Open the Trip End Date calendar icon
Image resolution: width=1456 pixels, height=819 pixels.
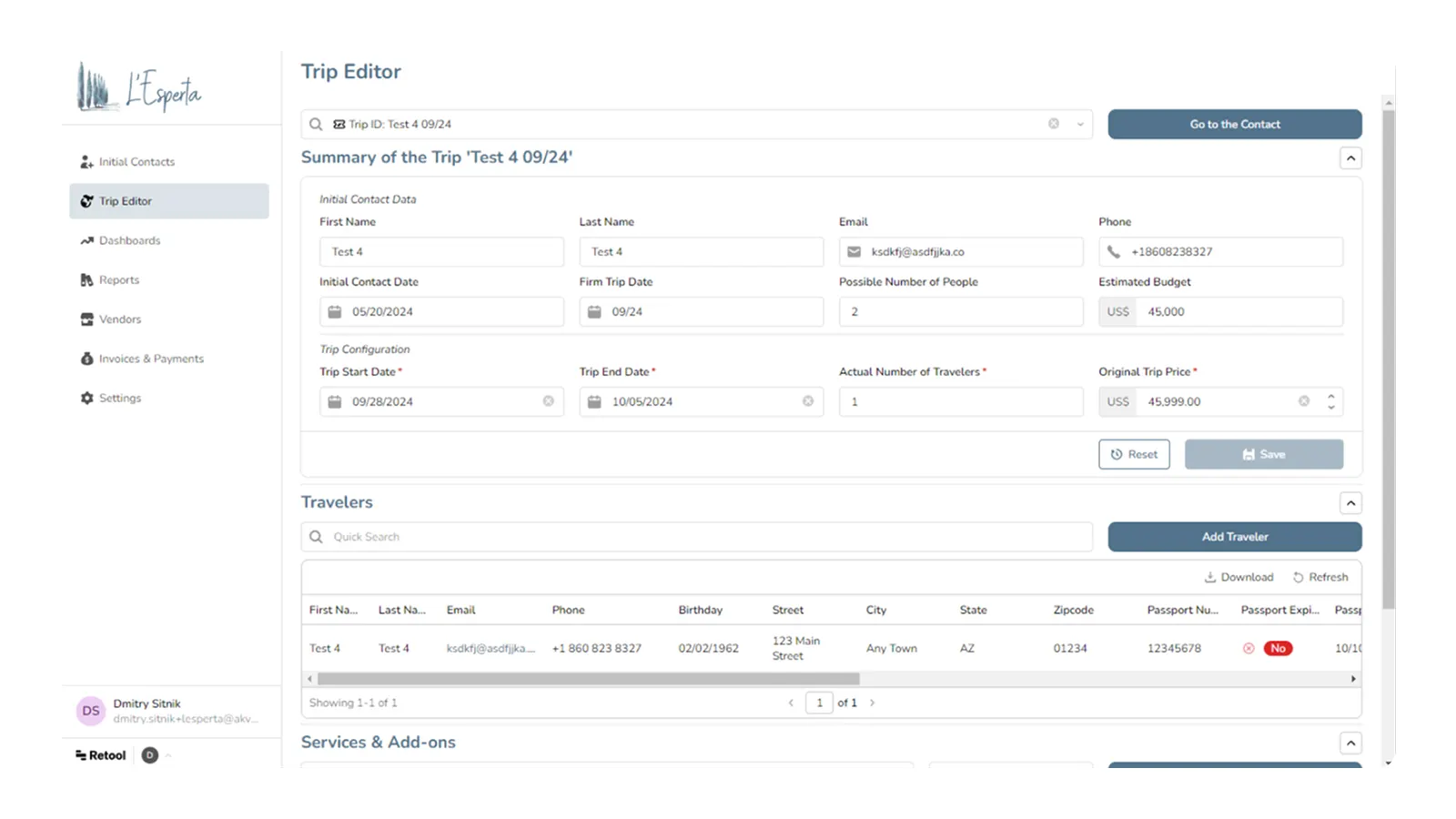pyautogui.click(x=594, y=401)
